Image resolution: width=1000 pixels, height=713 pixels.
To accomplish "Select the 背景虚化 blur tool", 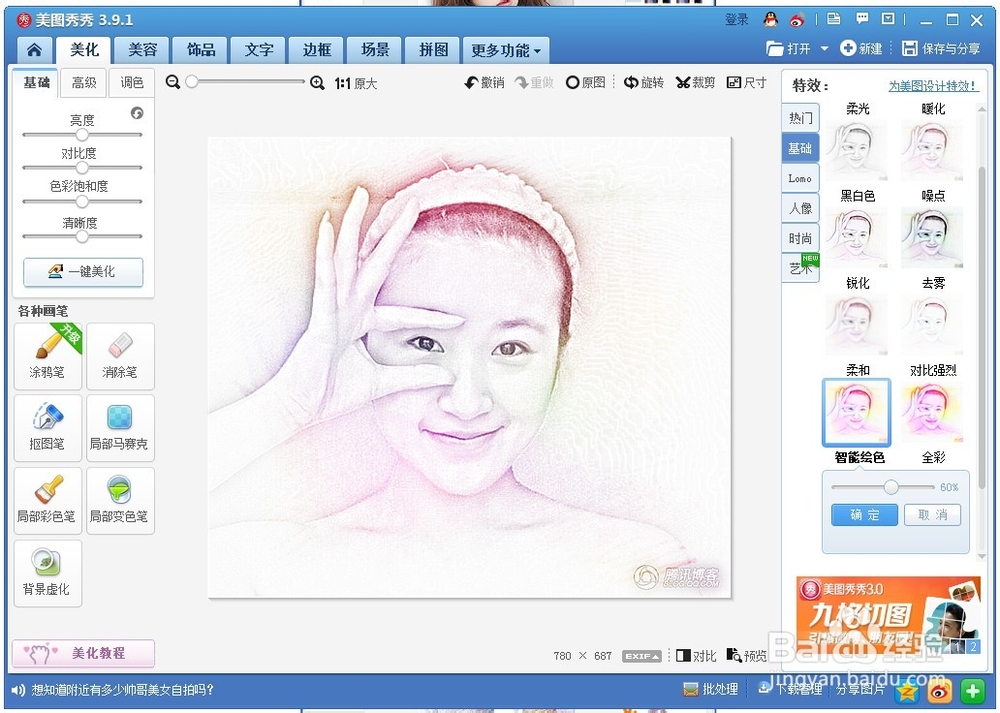I will (x=48, y=573).
